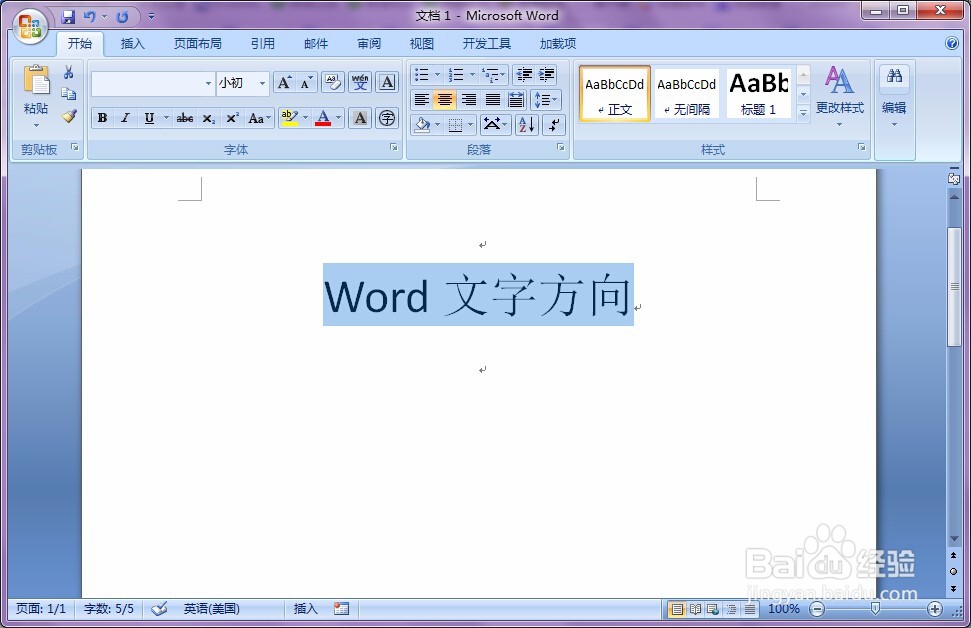971x628 pixels.
Task: Switch to the 引用 tab
Action: tap(263, 43)
